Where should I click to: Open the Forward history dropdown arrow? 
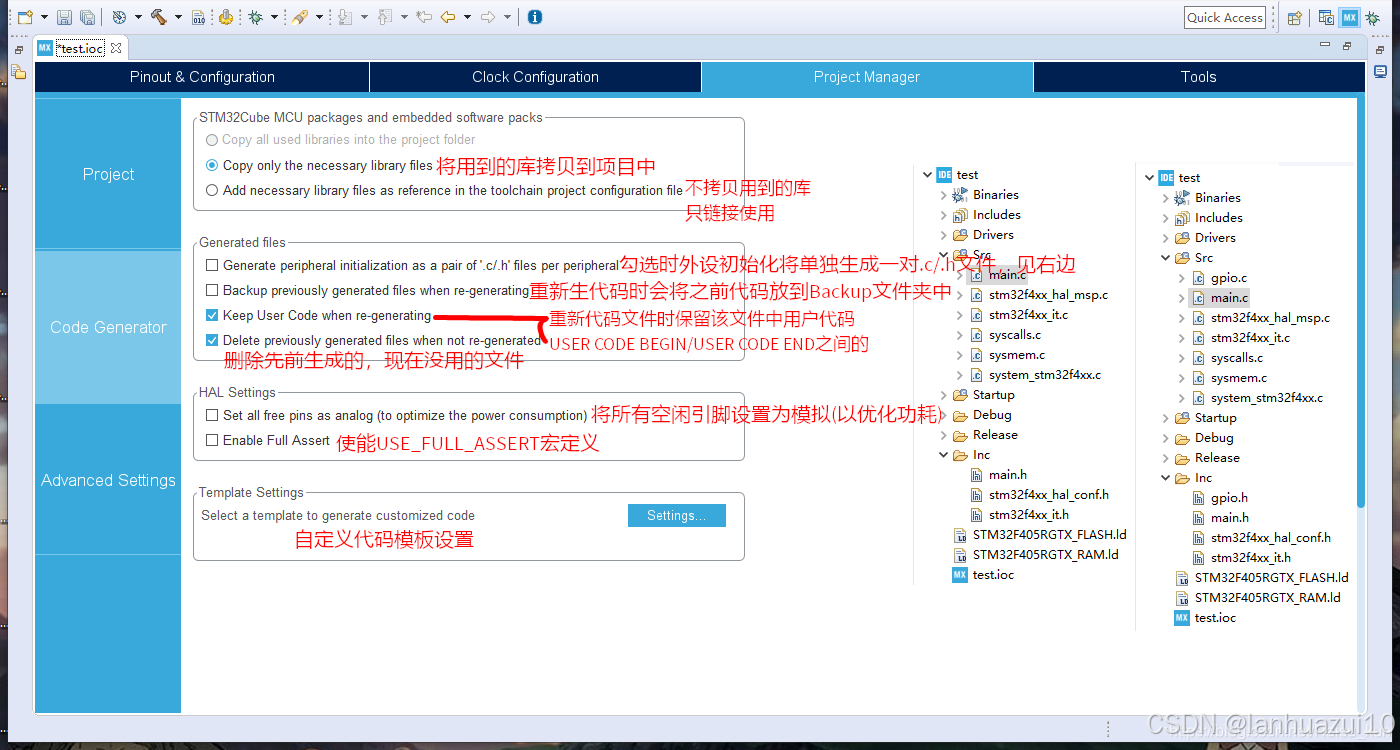[507, 17]
